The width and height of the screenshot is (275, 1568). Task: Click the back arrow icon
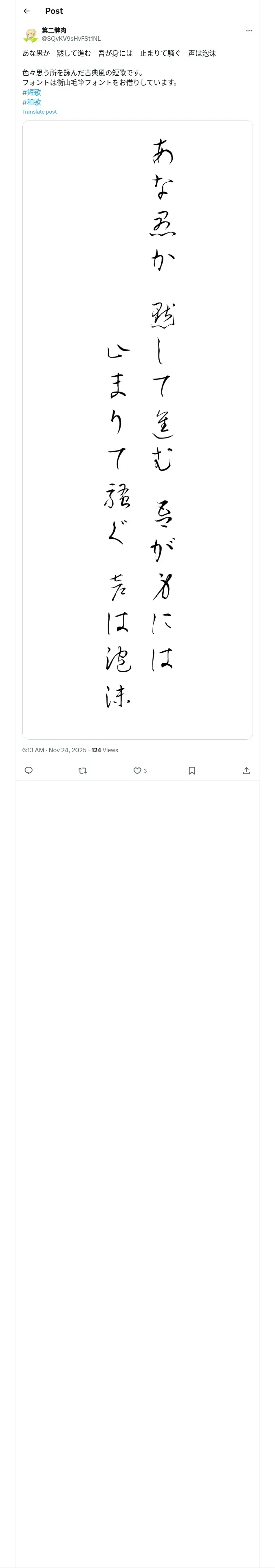tap(26, 11)
